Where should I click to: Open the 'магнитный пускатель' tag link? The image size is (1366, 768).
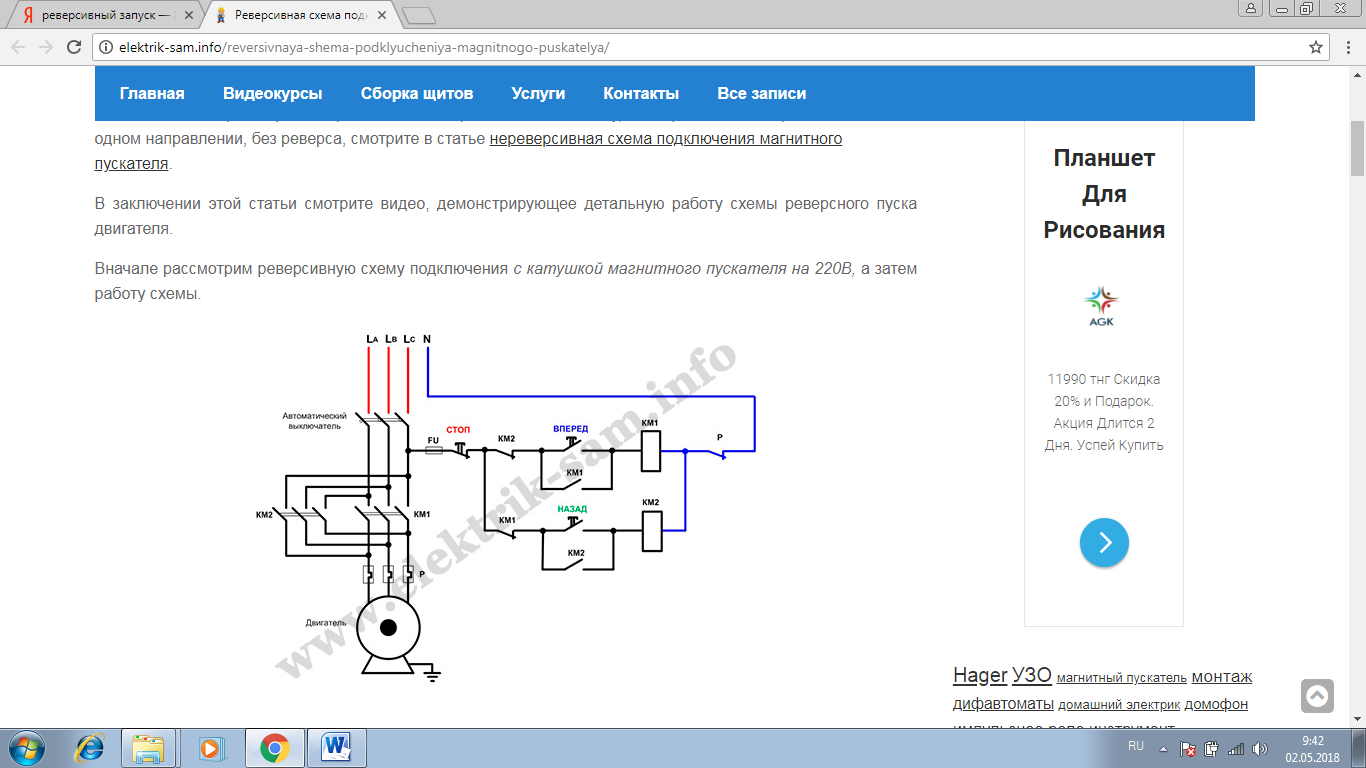(x=1122, y=678)
